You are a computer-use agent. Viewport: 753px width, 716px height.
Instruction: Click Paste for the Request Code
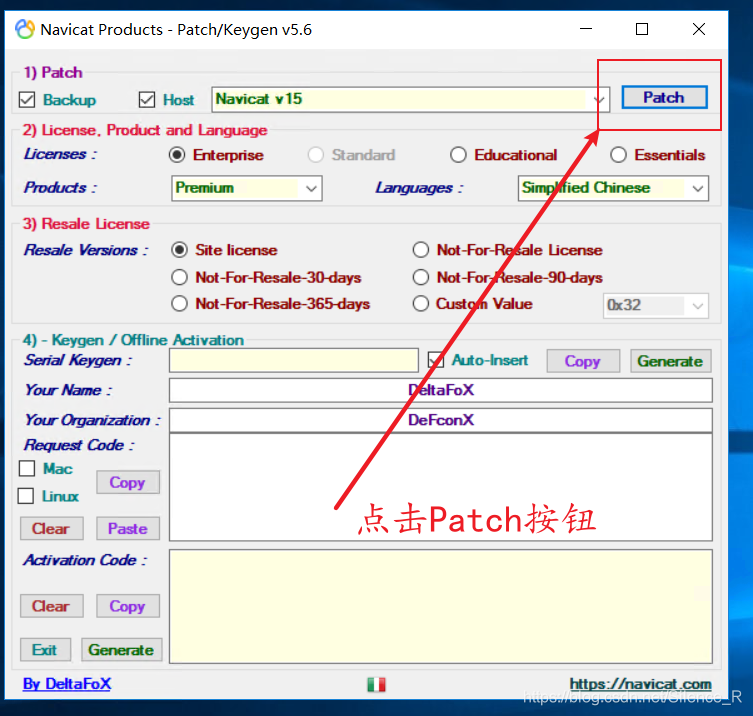[128, 528]
